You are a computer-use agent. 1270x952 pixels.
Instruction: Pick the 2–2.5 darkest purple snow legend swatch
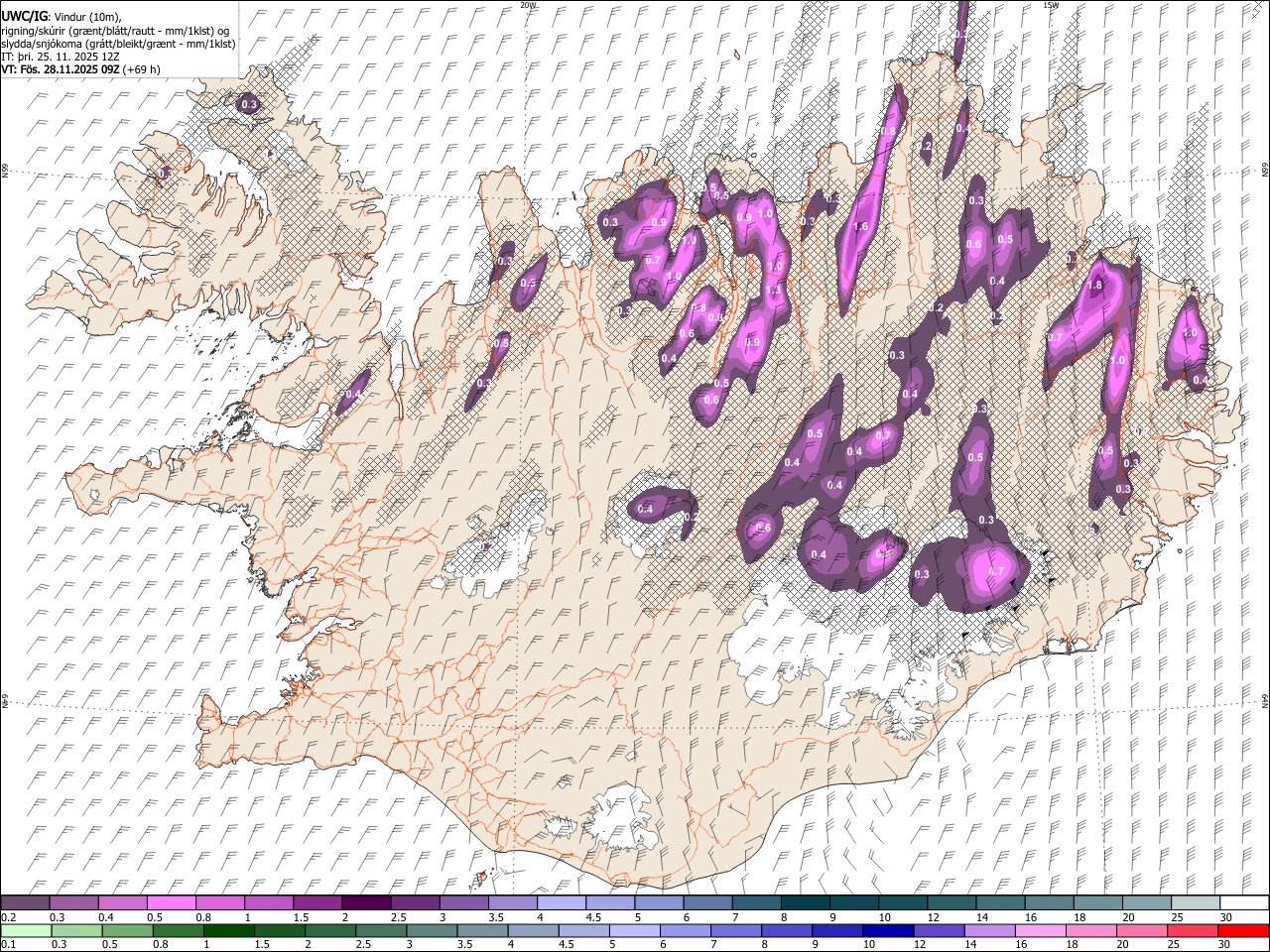[367, 903]
